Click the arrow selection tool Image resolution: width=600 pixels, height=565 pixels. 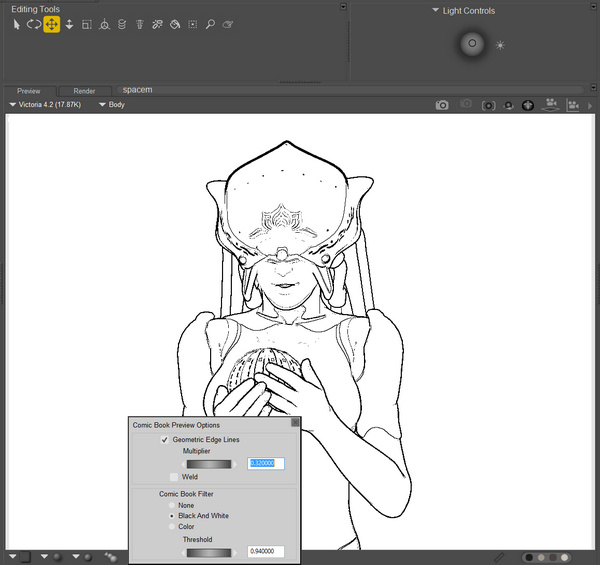coord(17,24)
